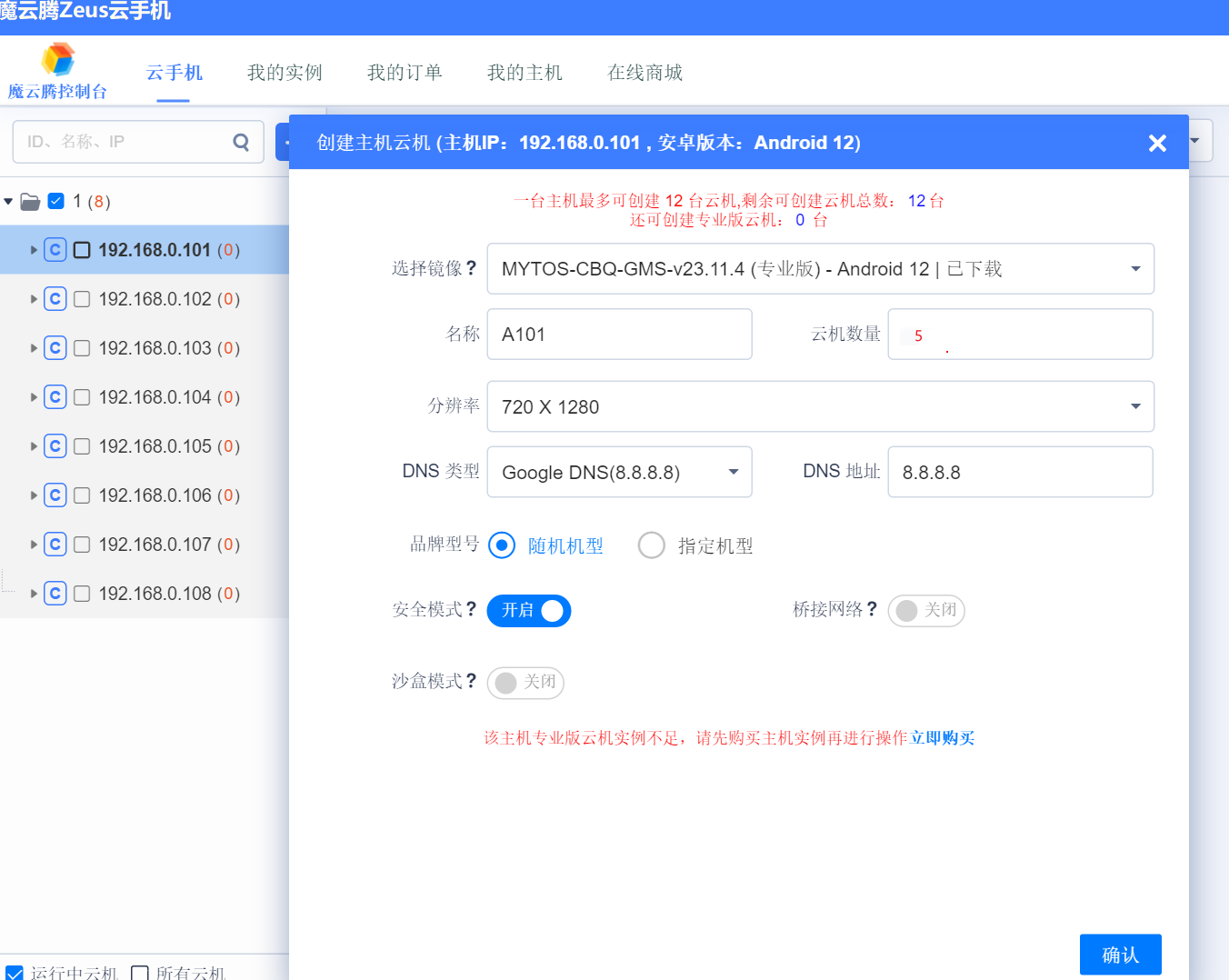Click the 魔云腾 control panel logo
This screenshot has width=1229, height=980.
tap(58, 60)
